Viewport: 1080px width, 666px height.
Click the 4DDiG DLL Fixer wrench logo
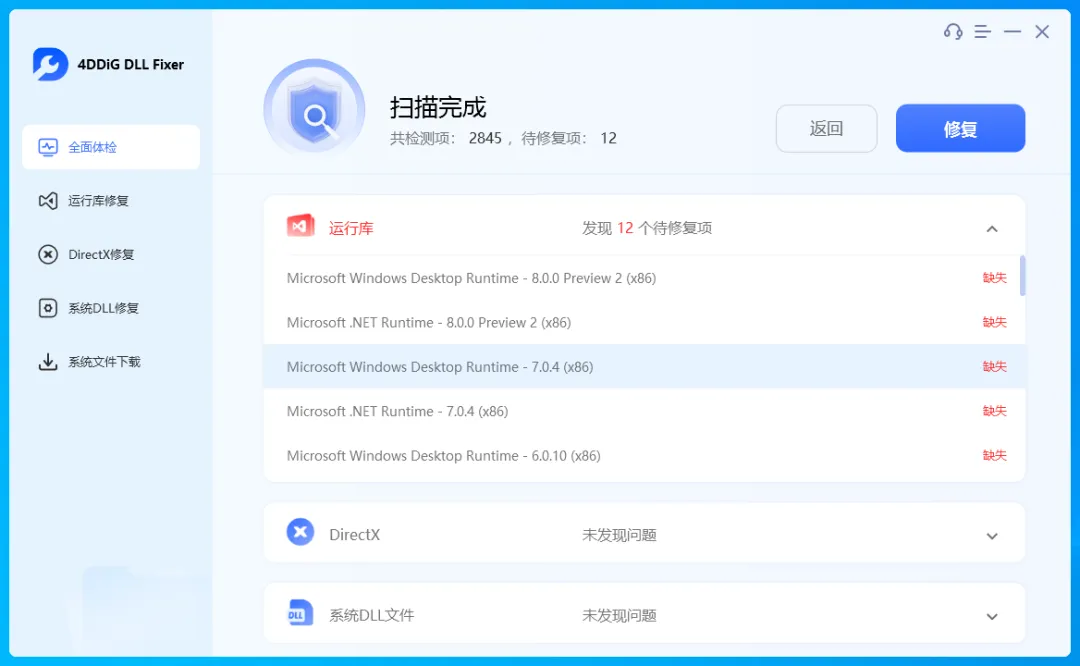pos(50,64)
